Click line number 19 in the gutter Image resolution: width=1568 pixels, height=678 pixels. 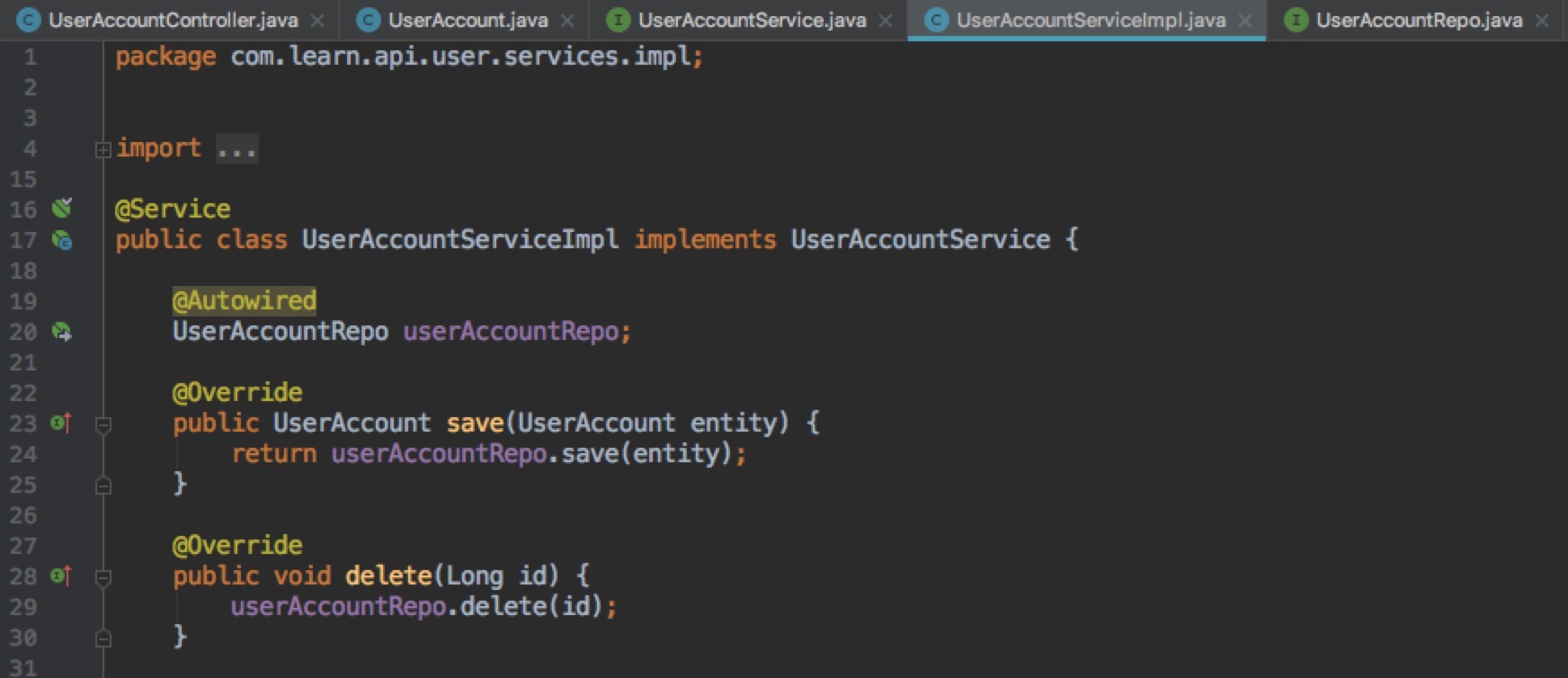[x=23, y=301]
